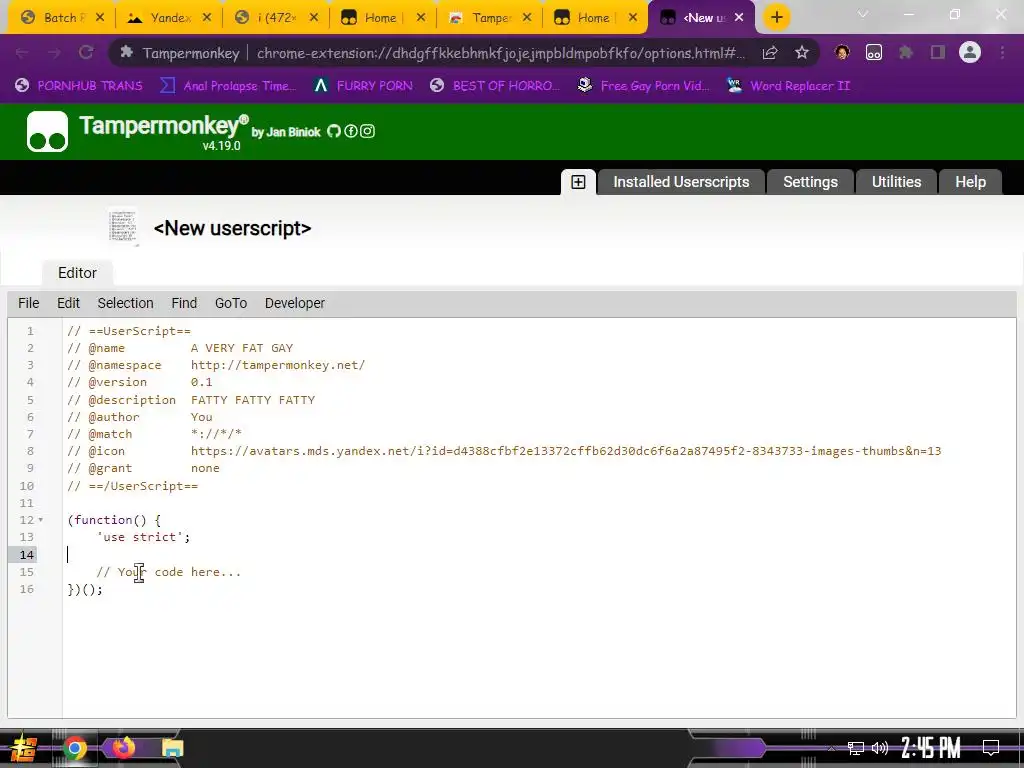The height and width of the screenshot is (768, 1024).
Task: Select the Editor tab
Action: (x=77, y=273)
